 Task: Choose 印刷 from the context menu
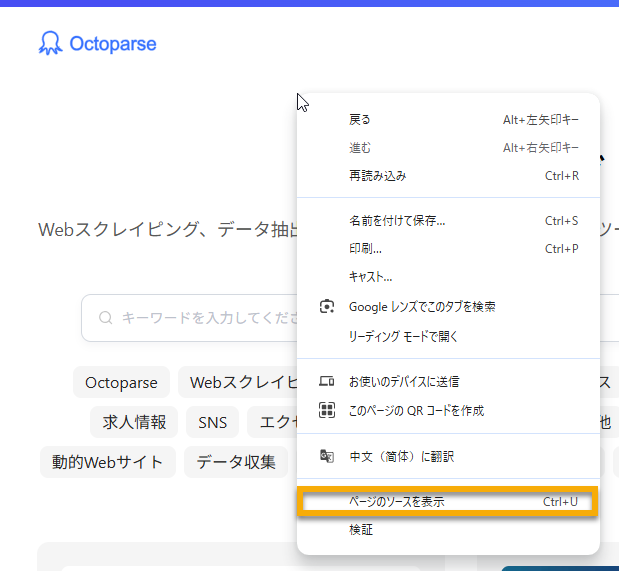(x=365, y=249)
